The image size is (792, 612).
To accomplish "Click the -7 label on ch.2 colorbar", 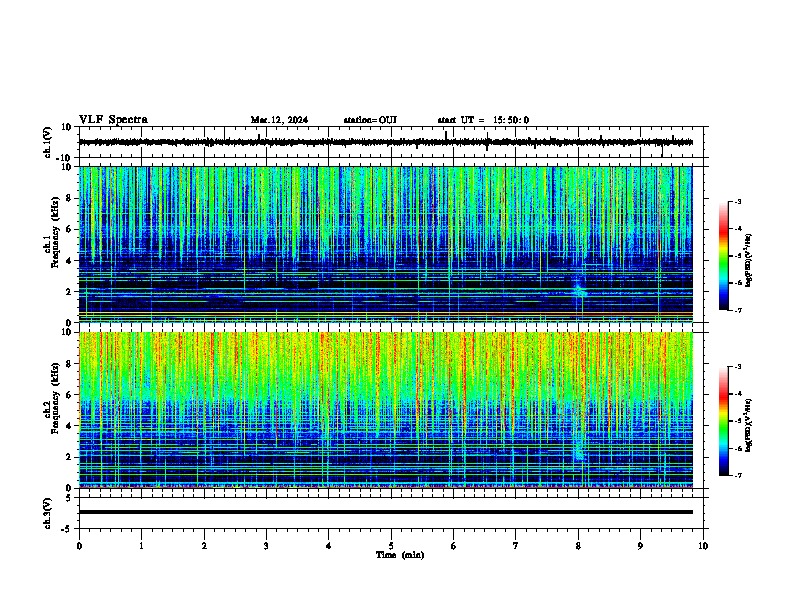I will (x=737, y=475).
